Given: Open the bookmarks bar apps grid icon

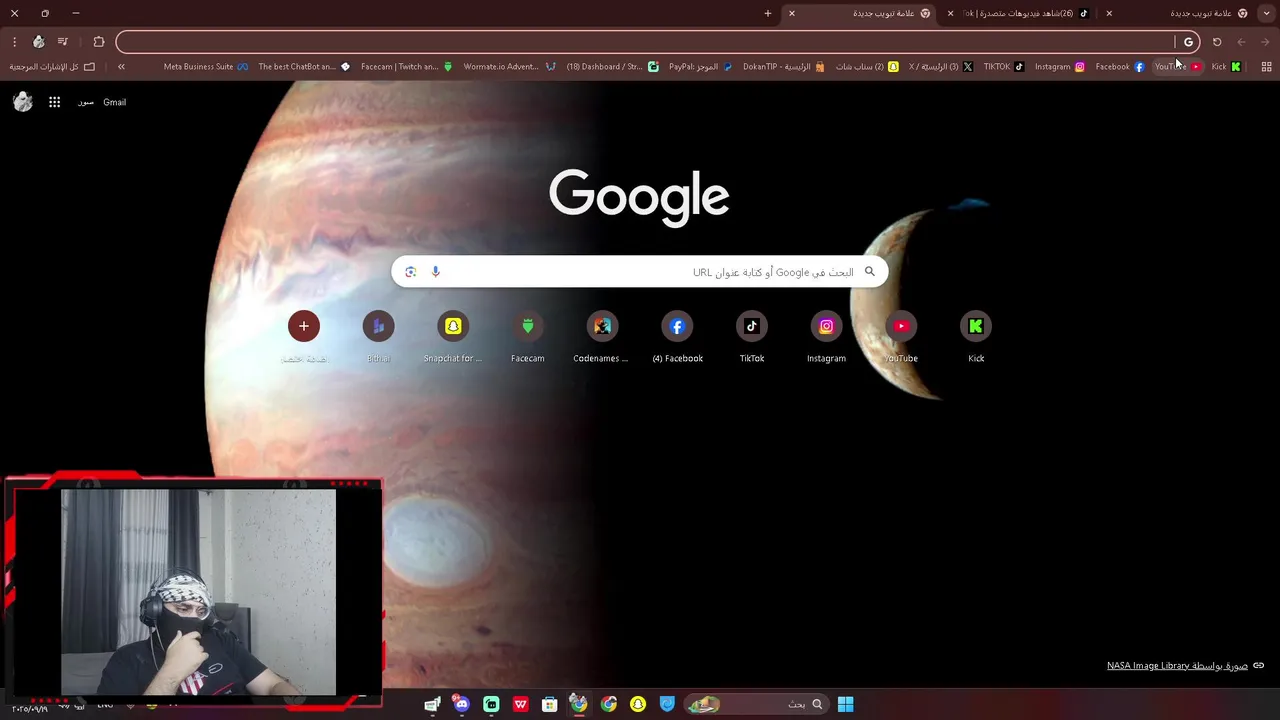Looking at the screenshot, I should [1266, 67].
